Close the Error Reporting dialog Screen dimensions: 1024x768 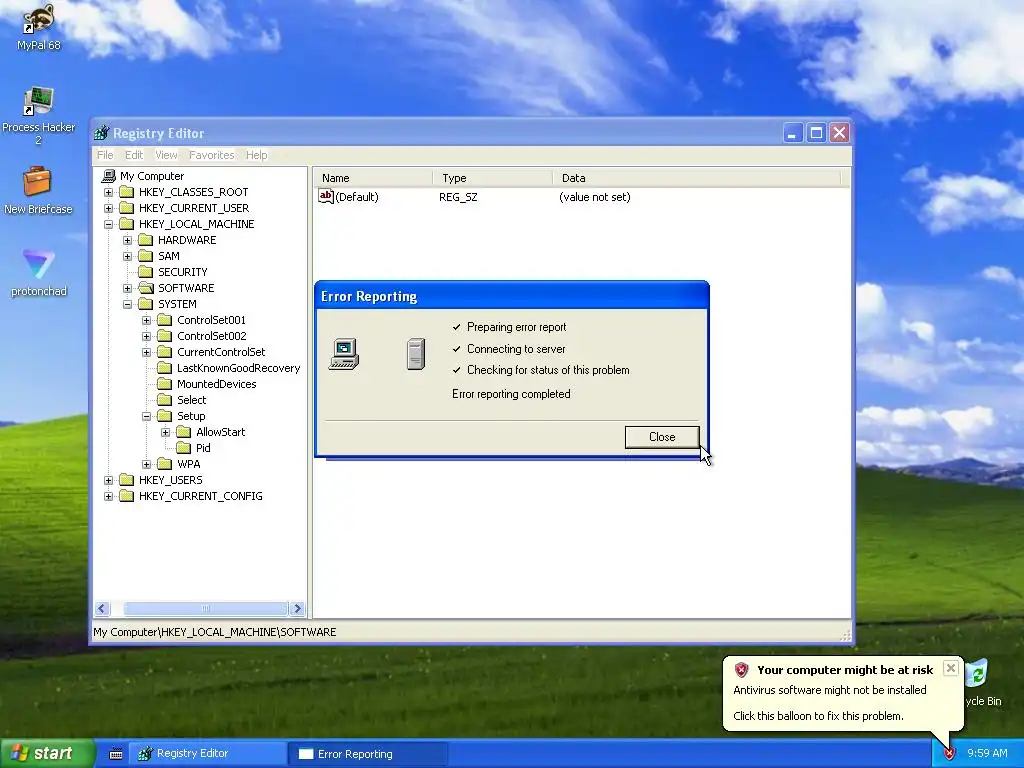(x=662, y=437)
